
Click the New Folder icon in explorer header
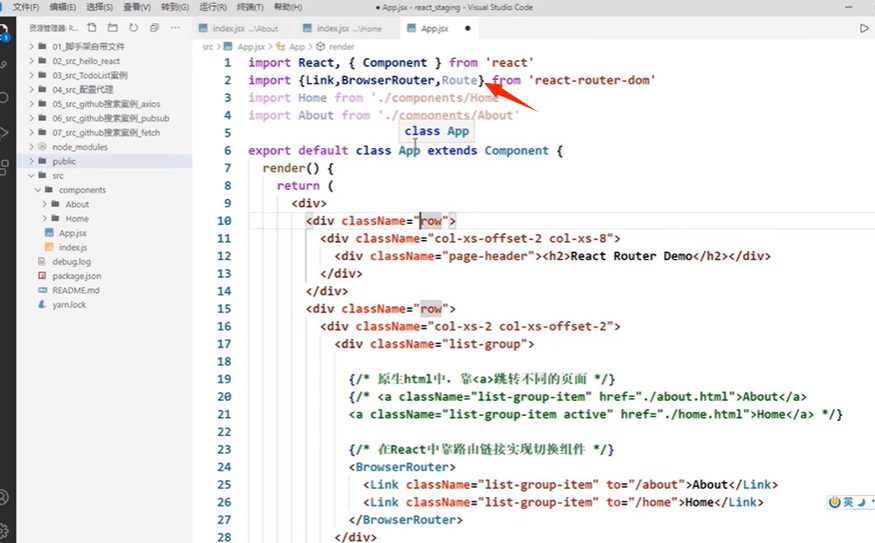coord(113,27)
